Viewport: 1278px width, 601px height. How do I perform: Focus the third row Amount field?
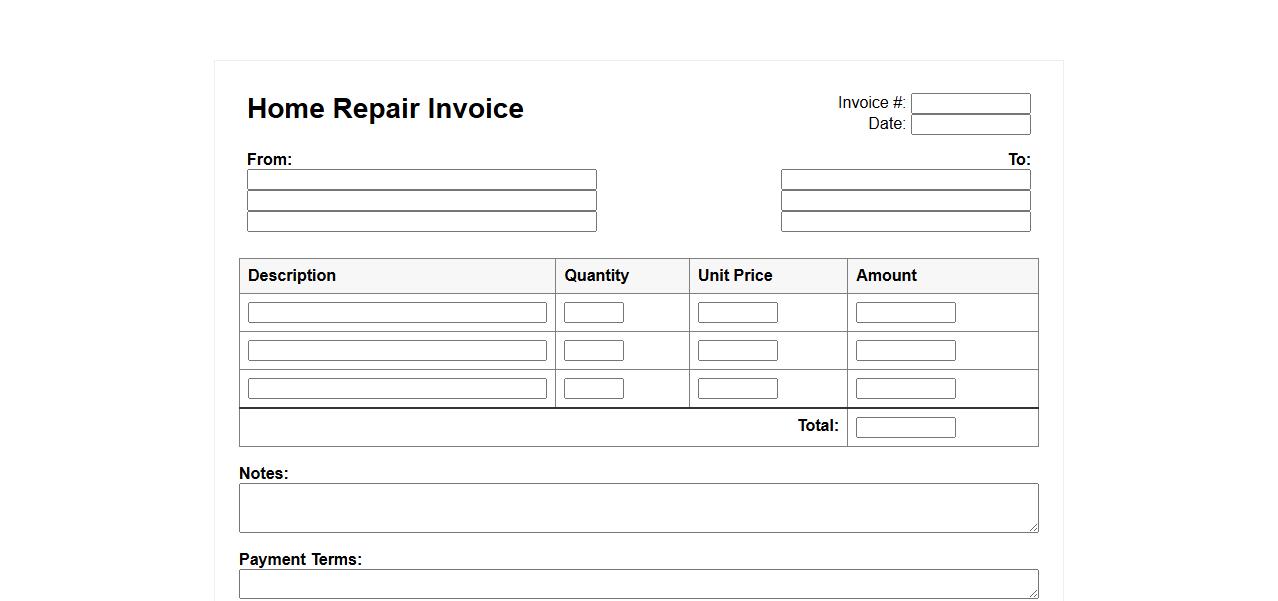coord(905,389)
